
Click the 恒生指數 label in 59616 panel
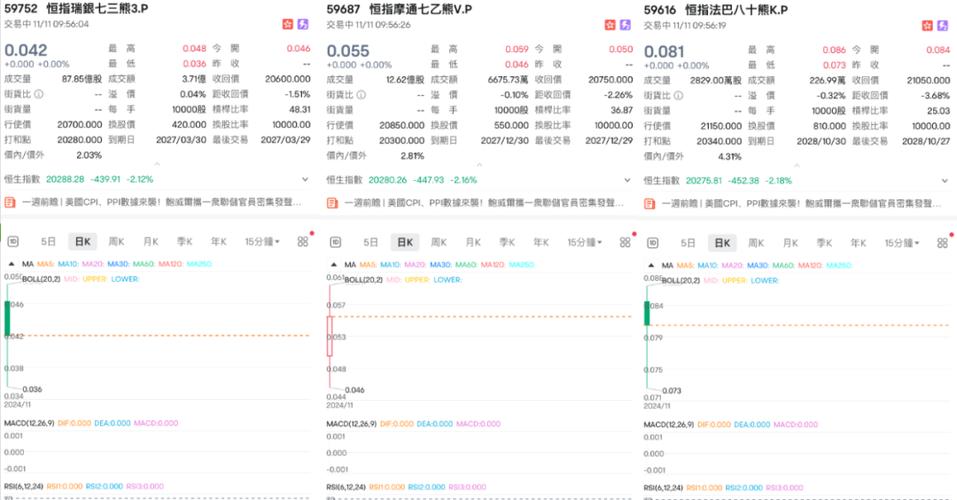pyautogui.click(x=662, y=181)
